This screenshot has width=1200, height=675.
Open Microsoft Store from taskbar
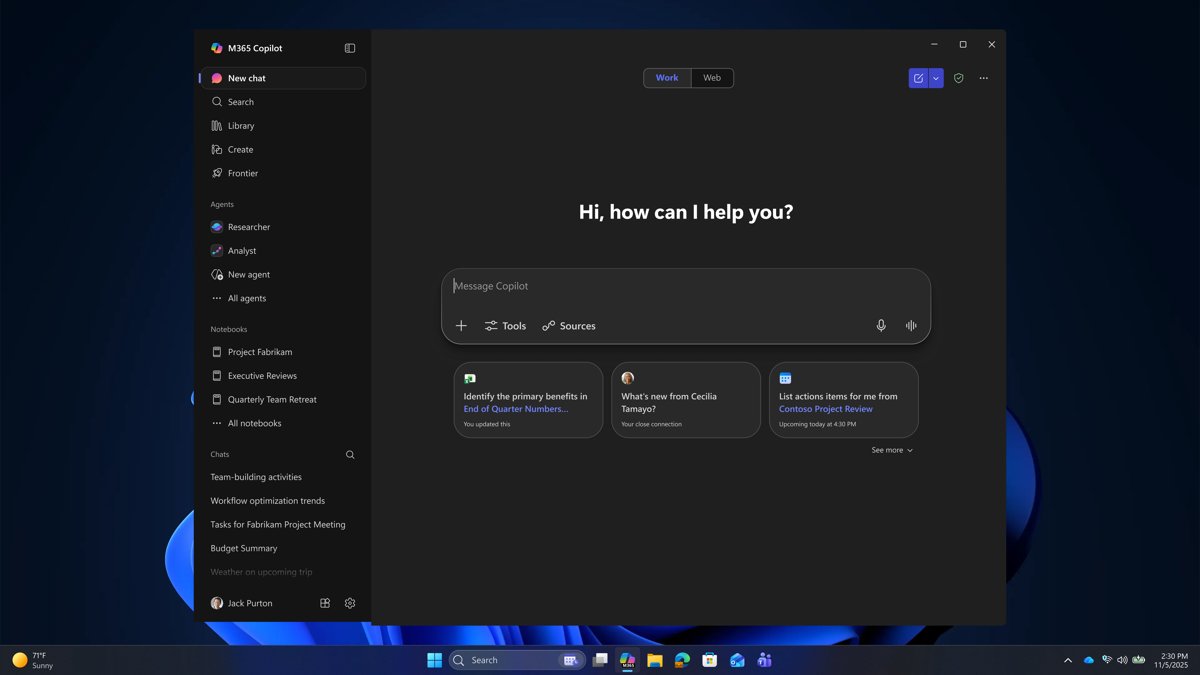710,660
